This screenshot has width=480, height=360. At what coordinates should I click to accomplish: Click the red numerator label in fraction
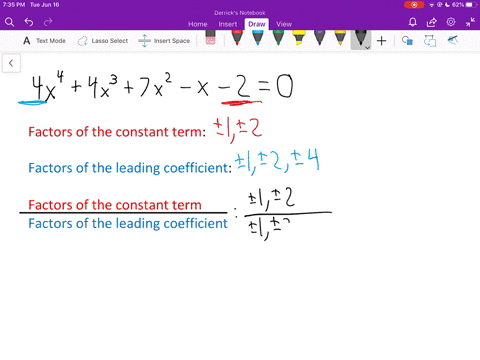point(115,205)
